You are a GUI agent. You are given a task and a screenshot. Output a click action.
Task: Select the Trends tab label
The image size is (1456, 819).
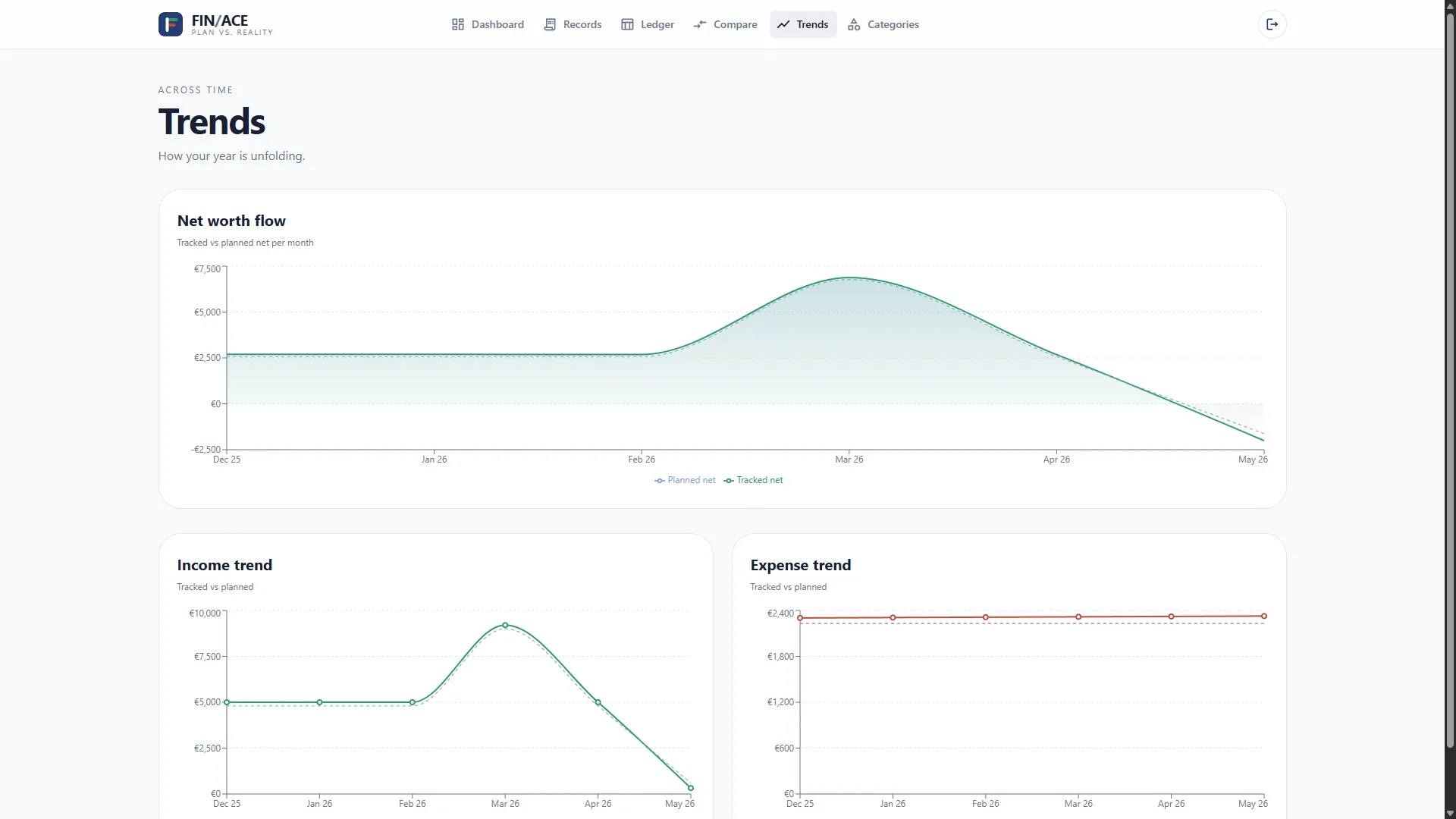click(812, 24)
